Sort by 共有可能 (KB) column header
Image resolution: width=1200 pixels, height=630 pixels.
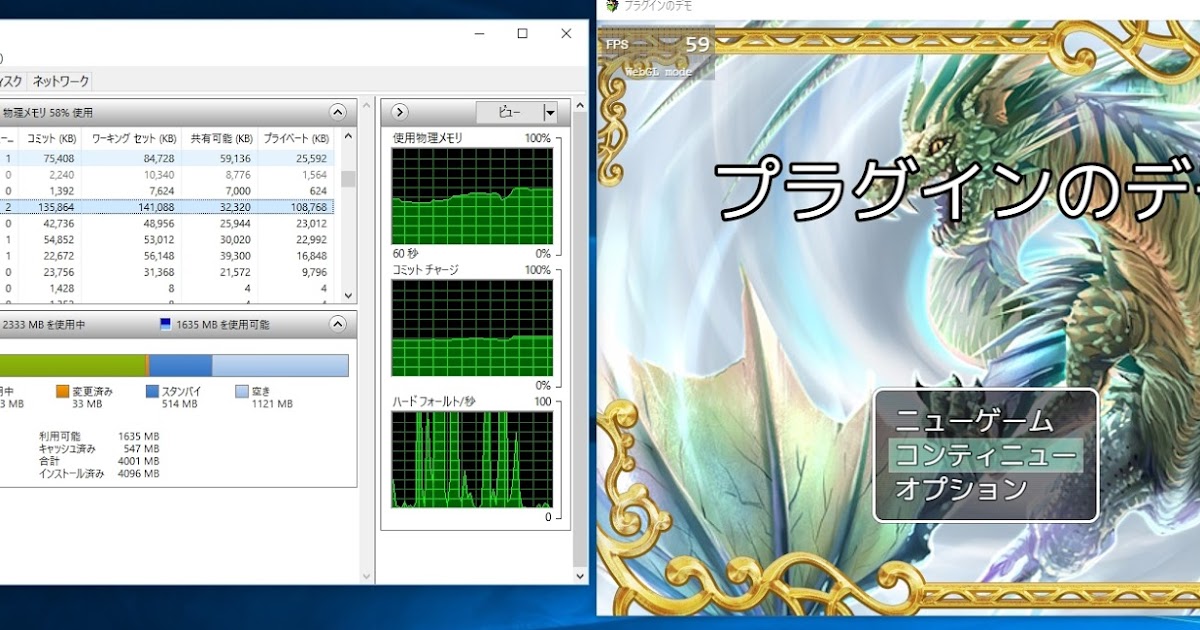tap(220, 139)
